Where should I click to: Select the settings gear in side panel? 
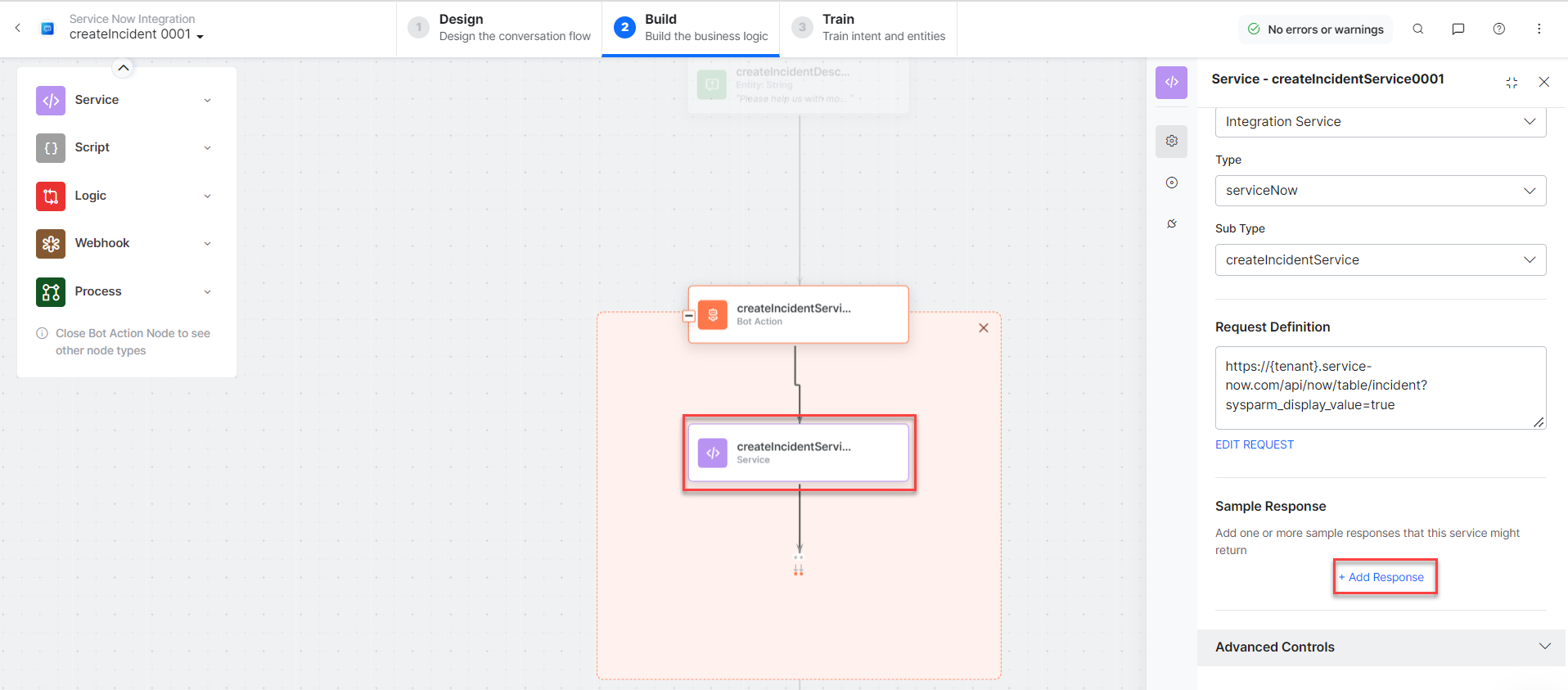[x=1171, y=141]
